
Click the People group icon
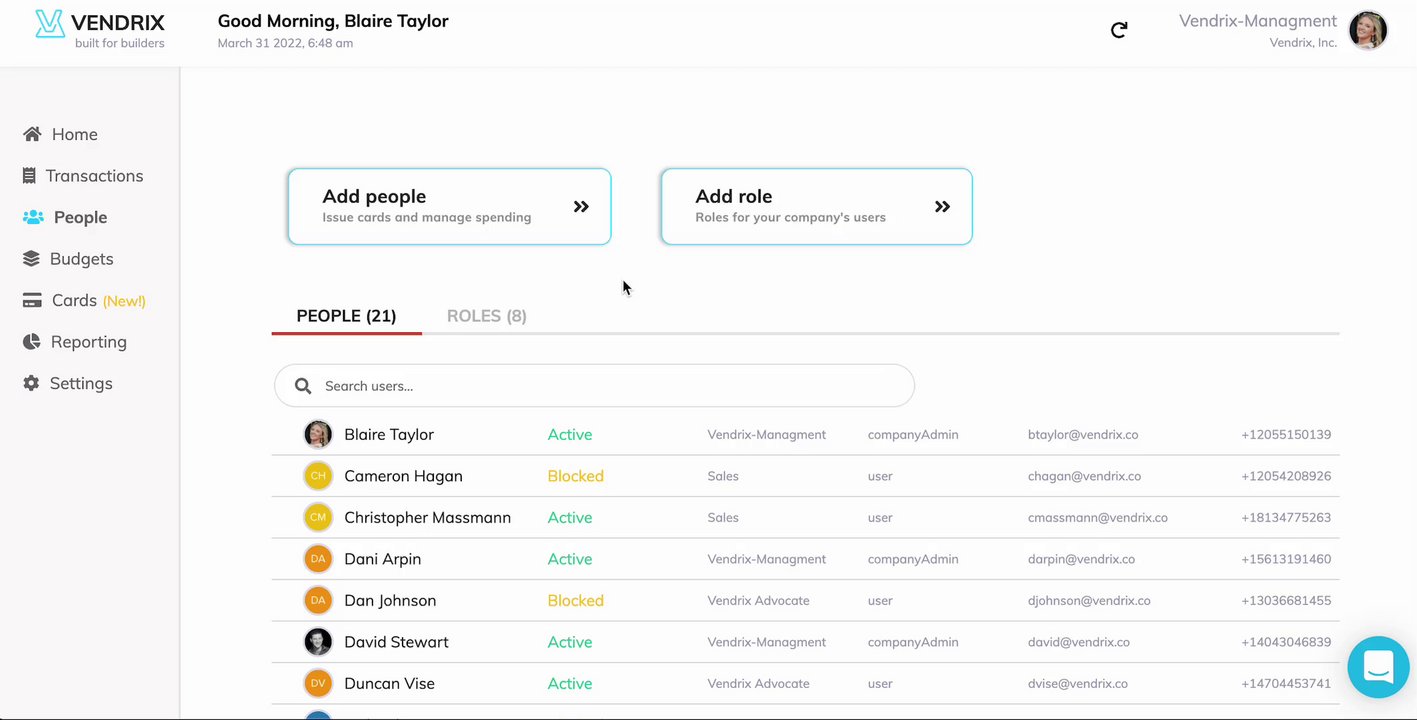click(x=33, y=217)
